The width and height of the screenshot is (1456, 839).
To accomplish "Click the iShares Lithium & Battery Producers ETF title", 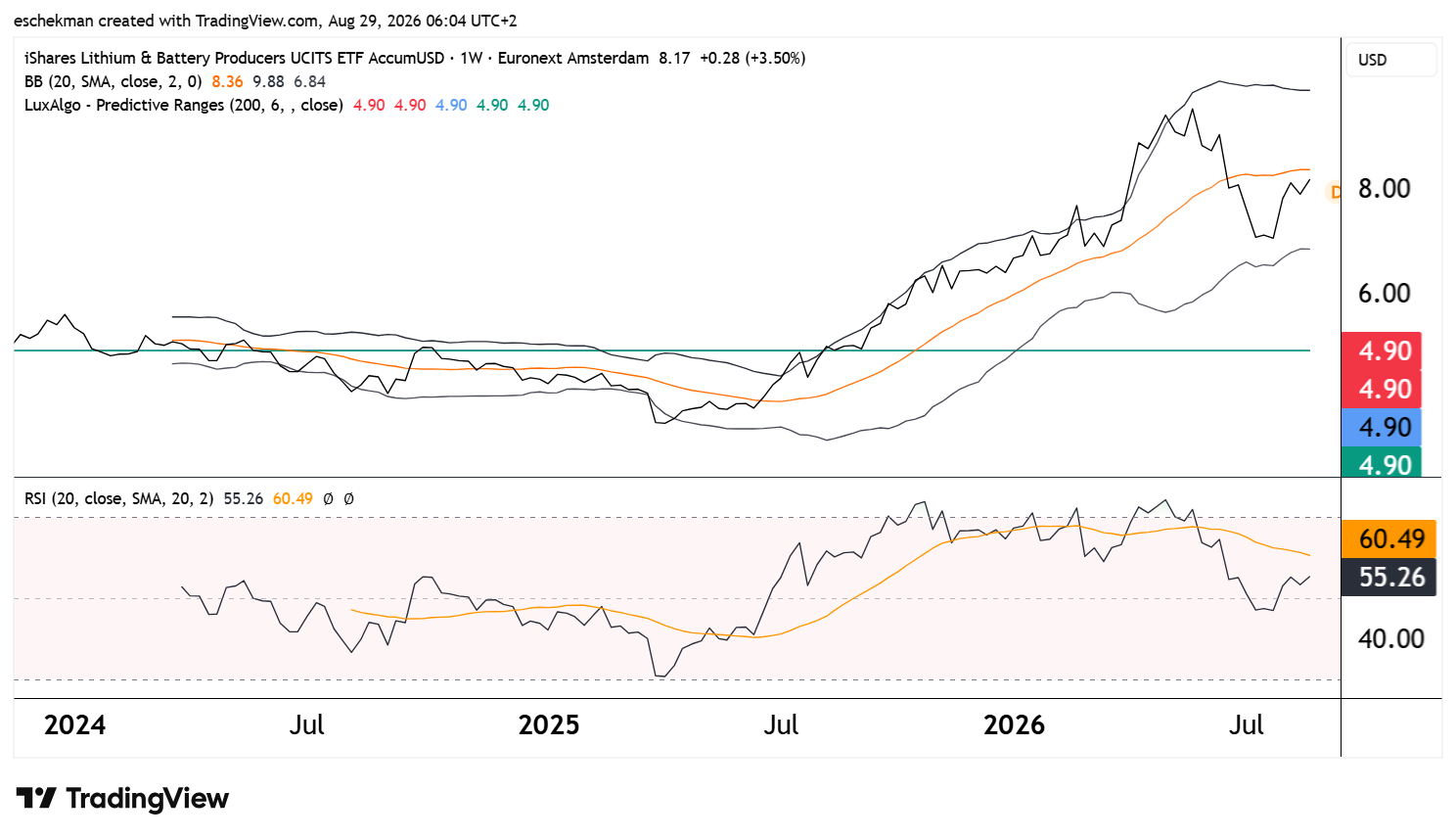I will [235, 58].
